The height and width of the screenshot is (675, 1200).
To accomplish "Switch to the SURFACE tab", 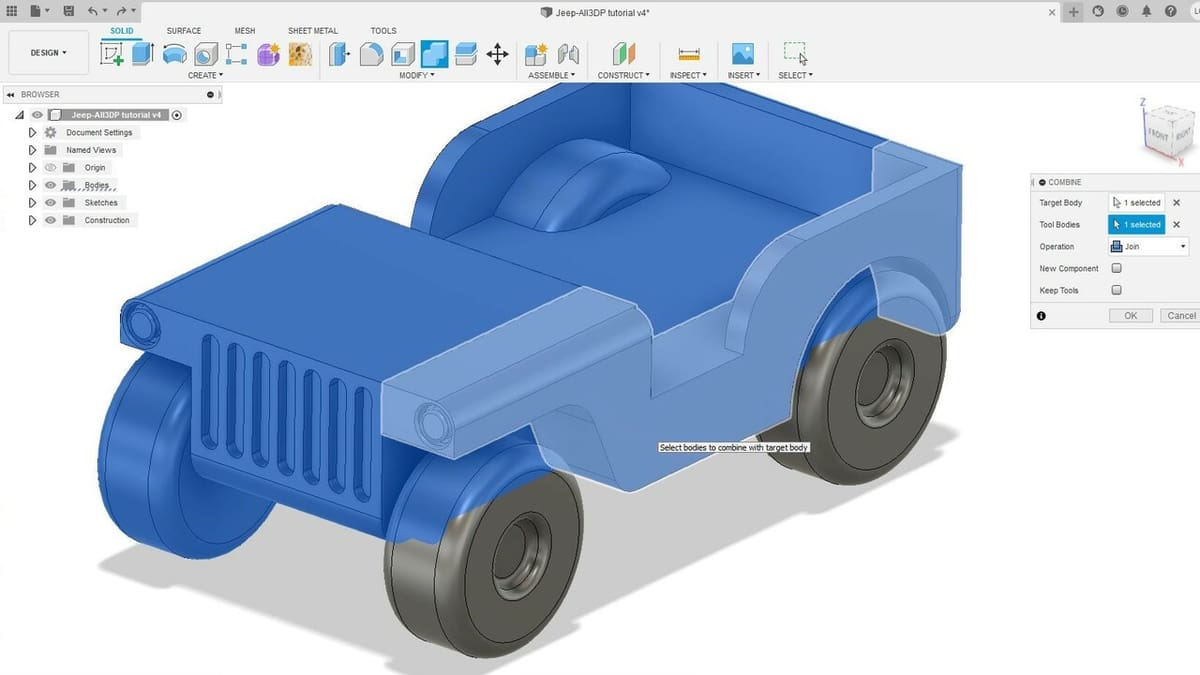I will pyautogui.click(x=183, y=31).
